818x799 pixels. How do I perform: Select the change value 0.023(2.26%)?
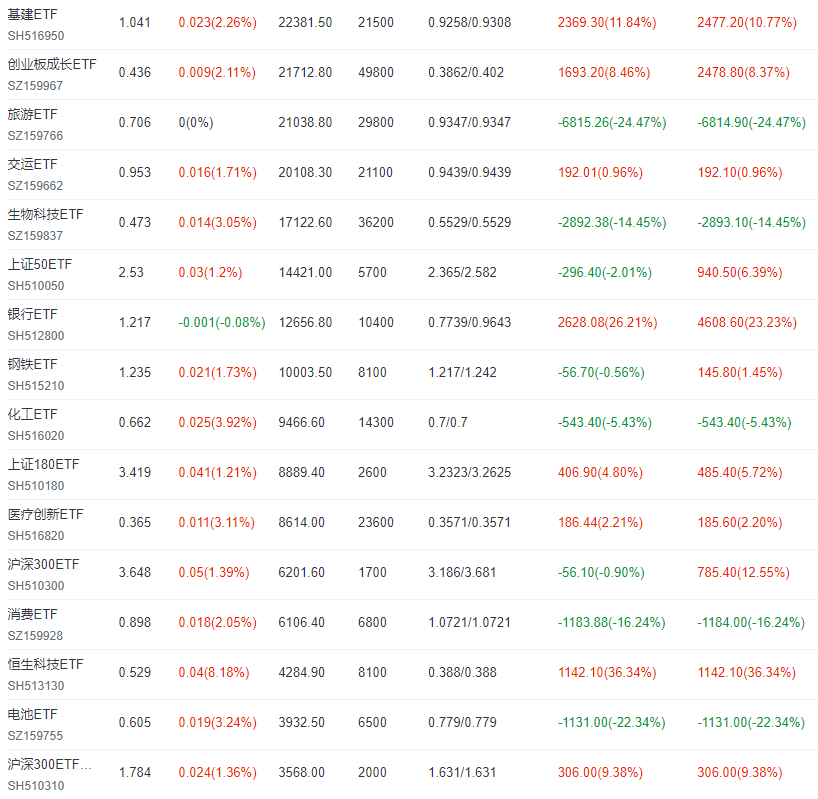218,23
